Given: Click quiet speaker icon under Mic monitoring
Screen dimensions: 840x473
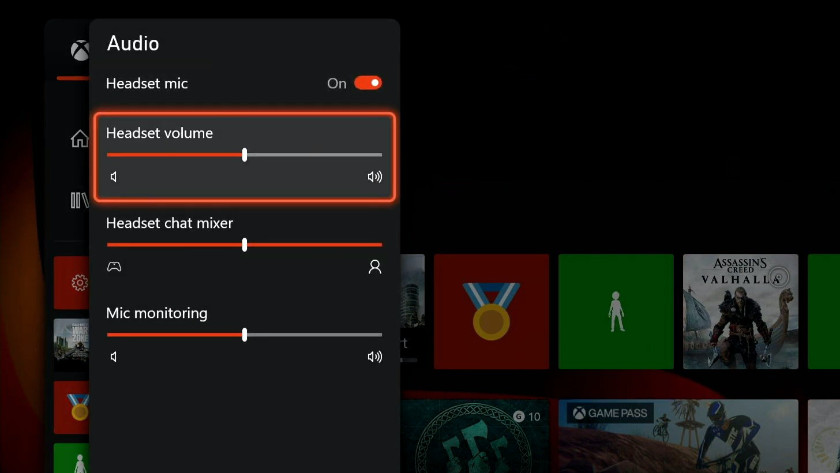Looking at the screenshot, I should coord(114,357).
